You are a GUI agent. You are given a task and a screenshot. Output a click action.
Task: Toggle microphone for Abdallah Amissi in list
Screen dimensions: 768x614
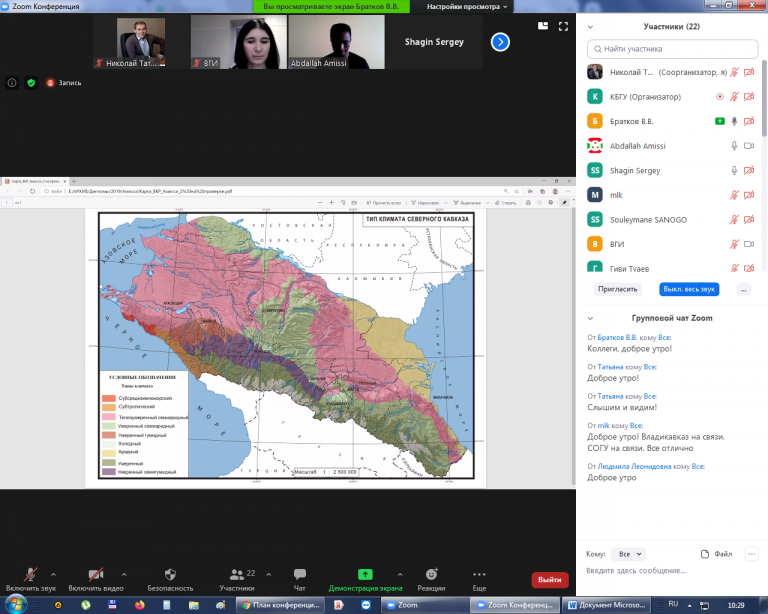click(734, 146)
